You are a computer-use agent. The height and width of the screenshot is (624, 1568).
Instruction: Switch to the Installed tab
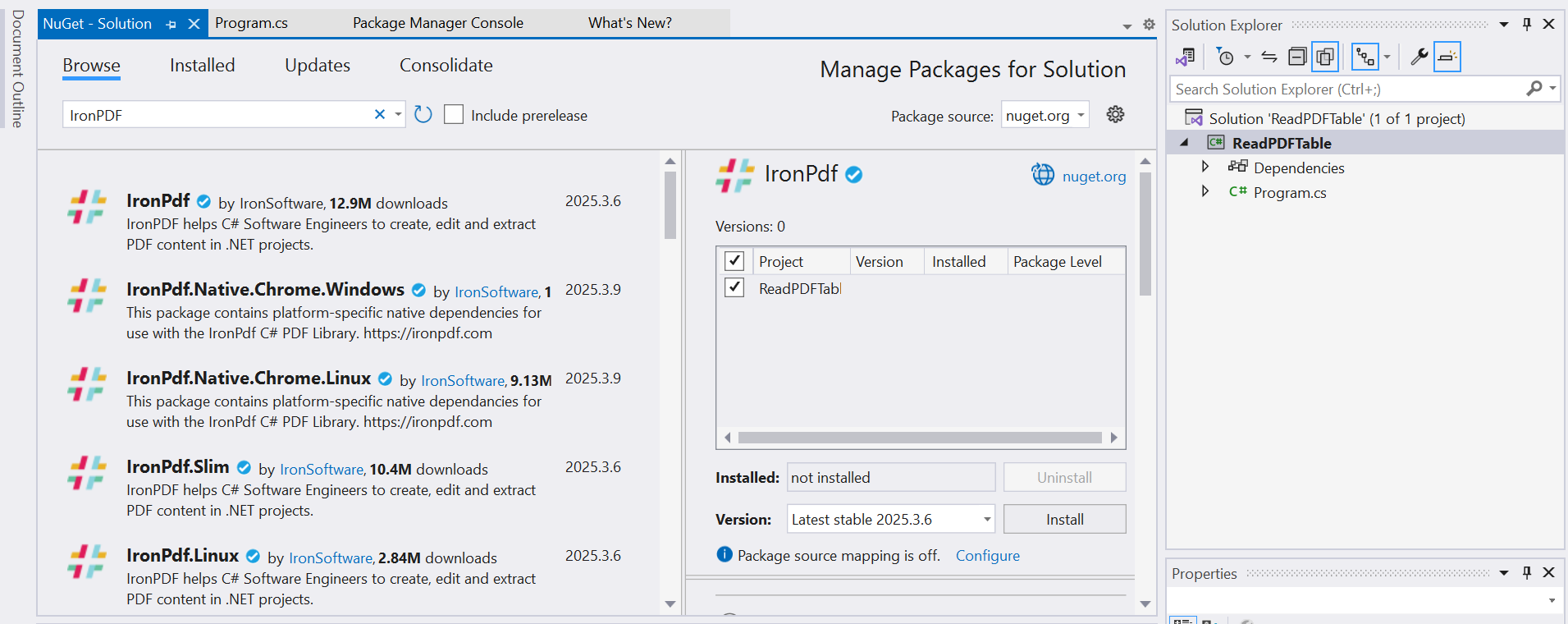click(x=202, y=65)
